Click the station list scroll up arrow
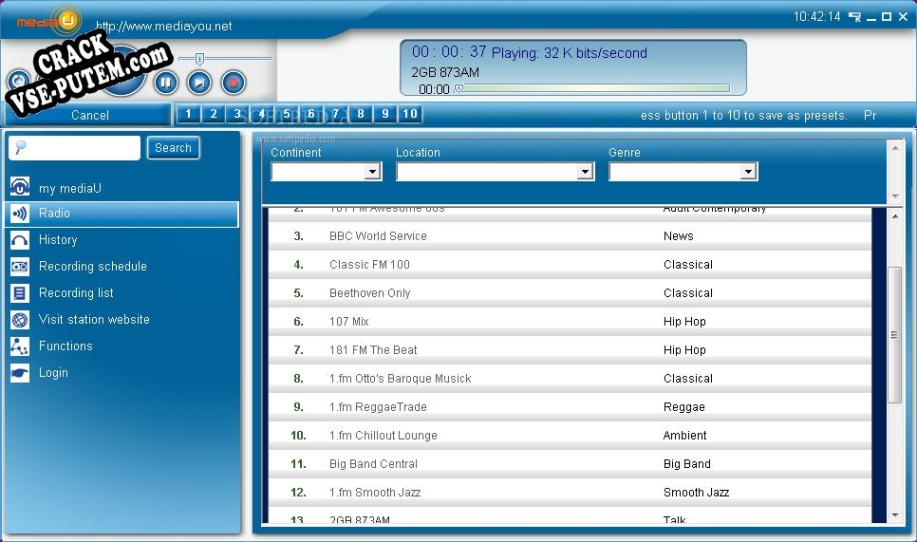The width and height of the screenshot is (917, 542). coord(895,216)
